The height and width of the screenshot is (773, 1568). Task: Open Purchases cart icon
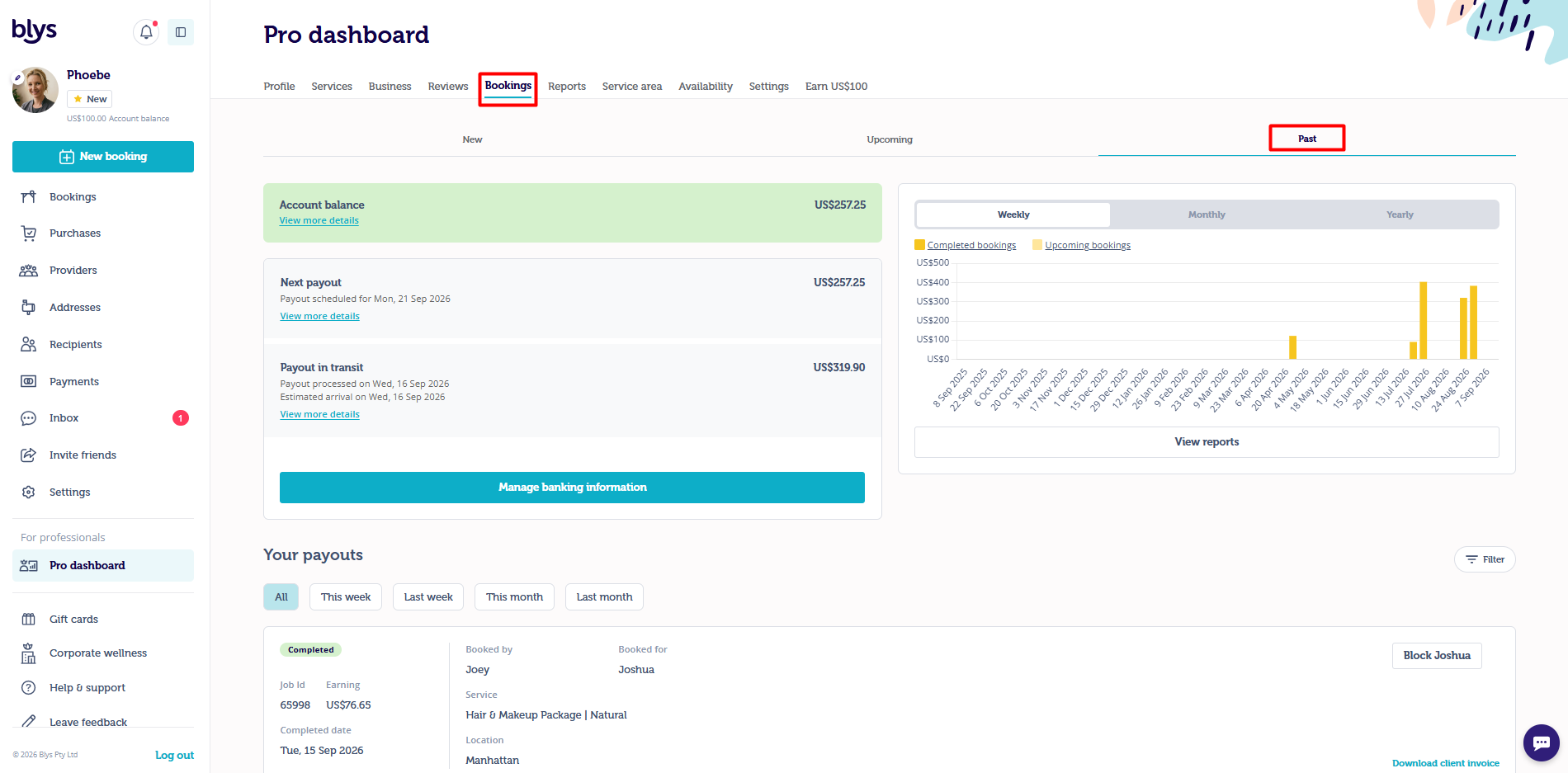click(x=29, y=233)
